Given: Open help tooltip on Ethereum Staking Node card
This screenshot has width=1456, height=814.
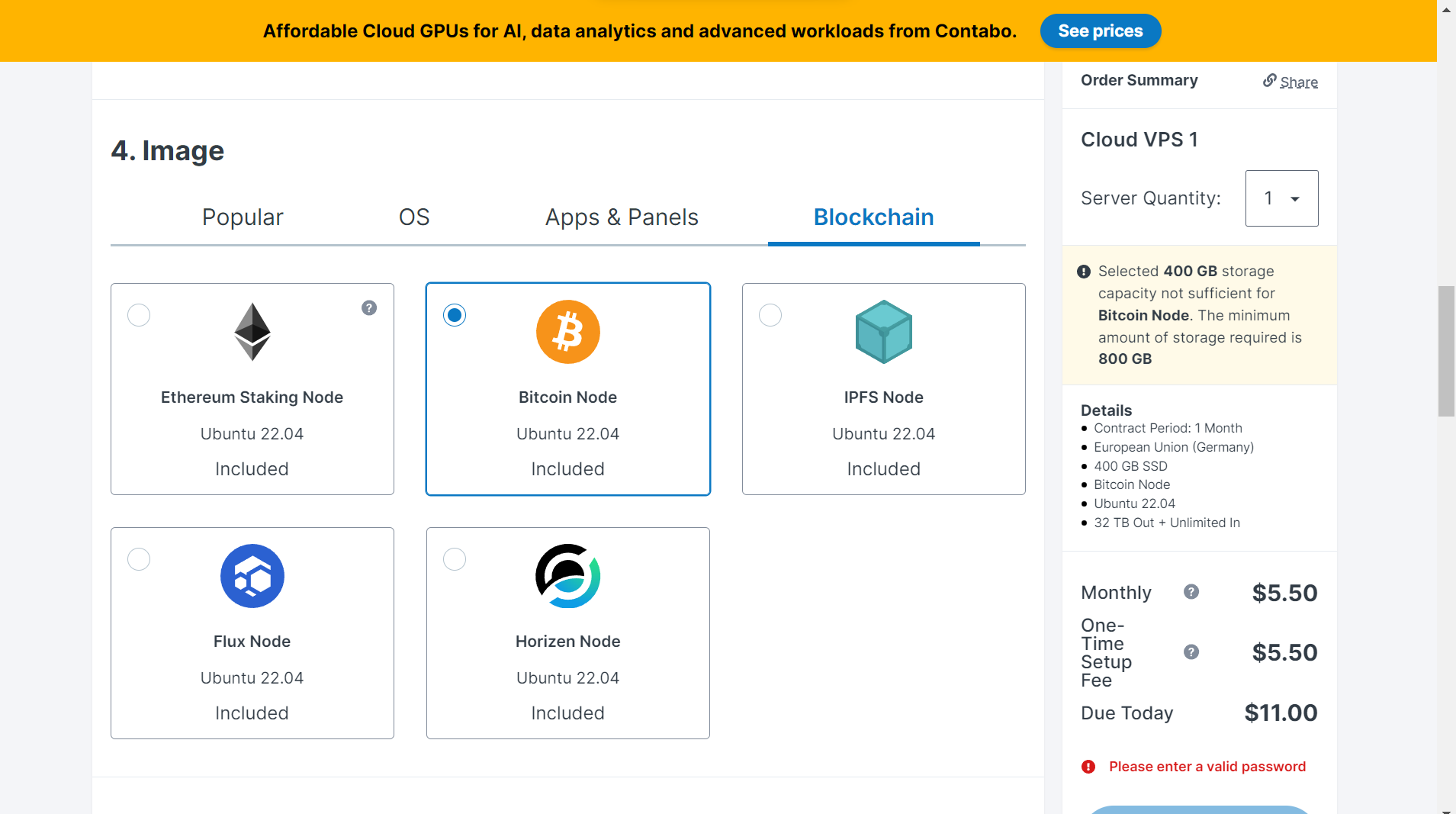Looking at the screenshot, I should (x=369, y=307).
